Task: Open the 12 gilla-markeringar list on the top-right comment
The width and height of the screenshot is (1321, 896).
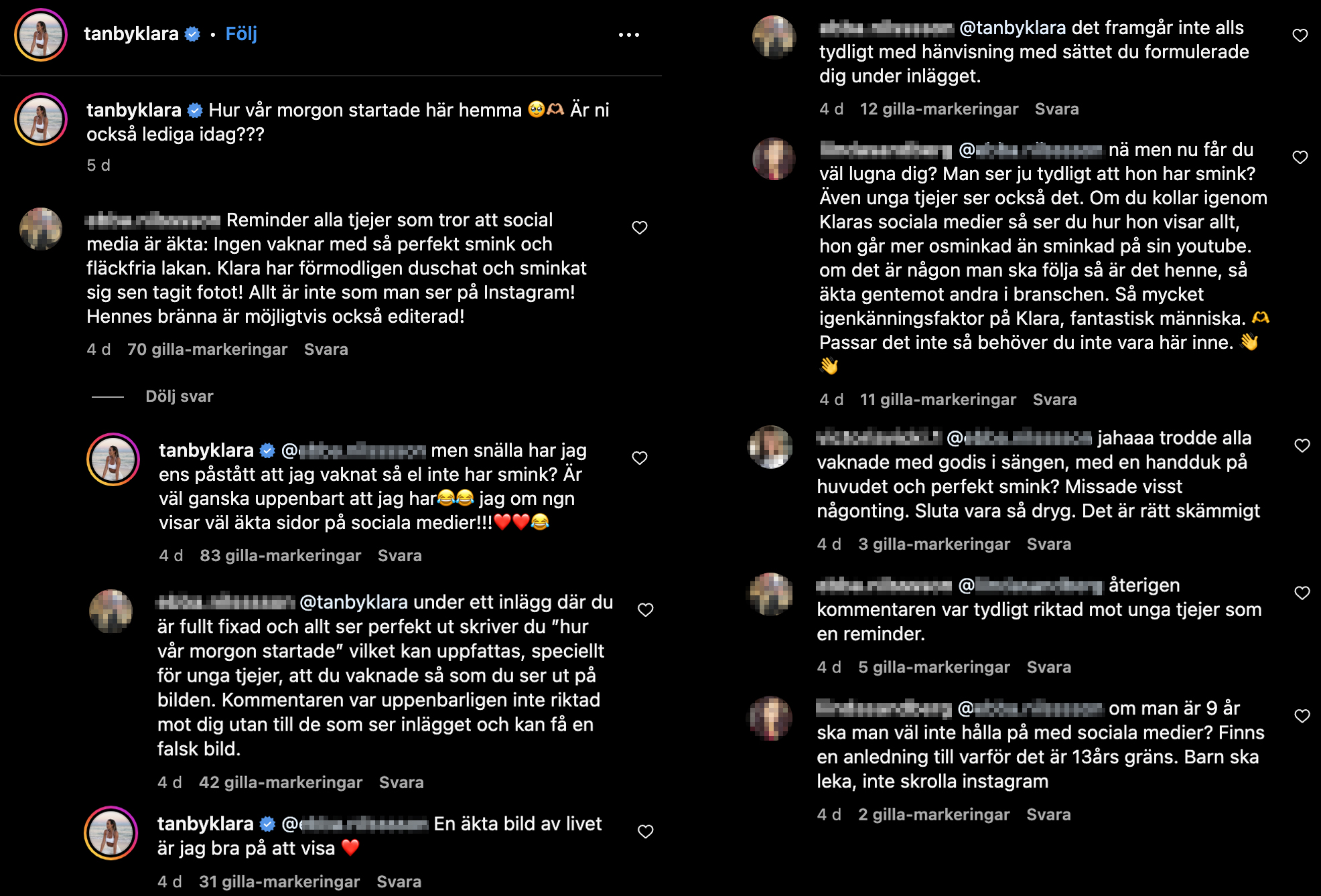Action: tap(941, 108)
